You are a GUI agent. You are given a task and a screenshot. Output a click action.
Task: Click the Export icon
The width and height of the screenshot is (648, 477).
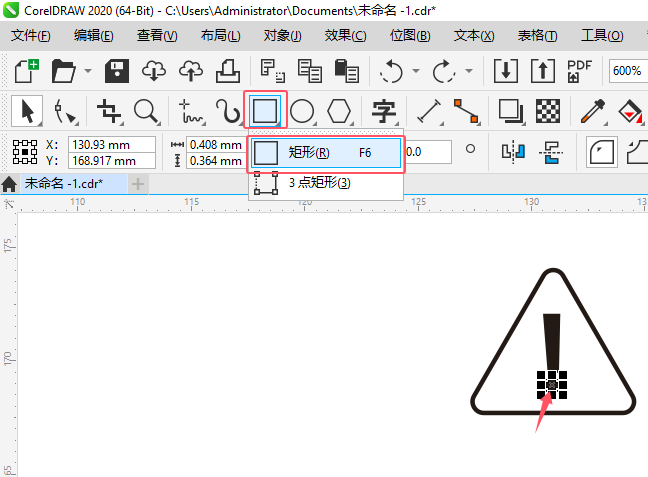coord(543,71)
